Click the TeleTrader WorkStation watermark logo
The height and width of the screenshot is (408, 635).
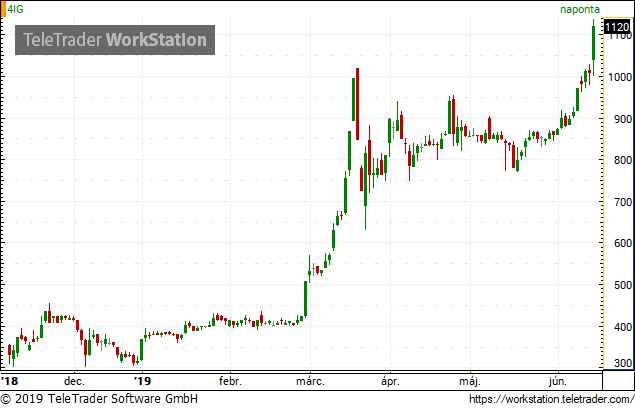pyautogui.click(x=115, y=40)
